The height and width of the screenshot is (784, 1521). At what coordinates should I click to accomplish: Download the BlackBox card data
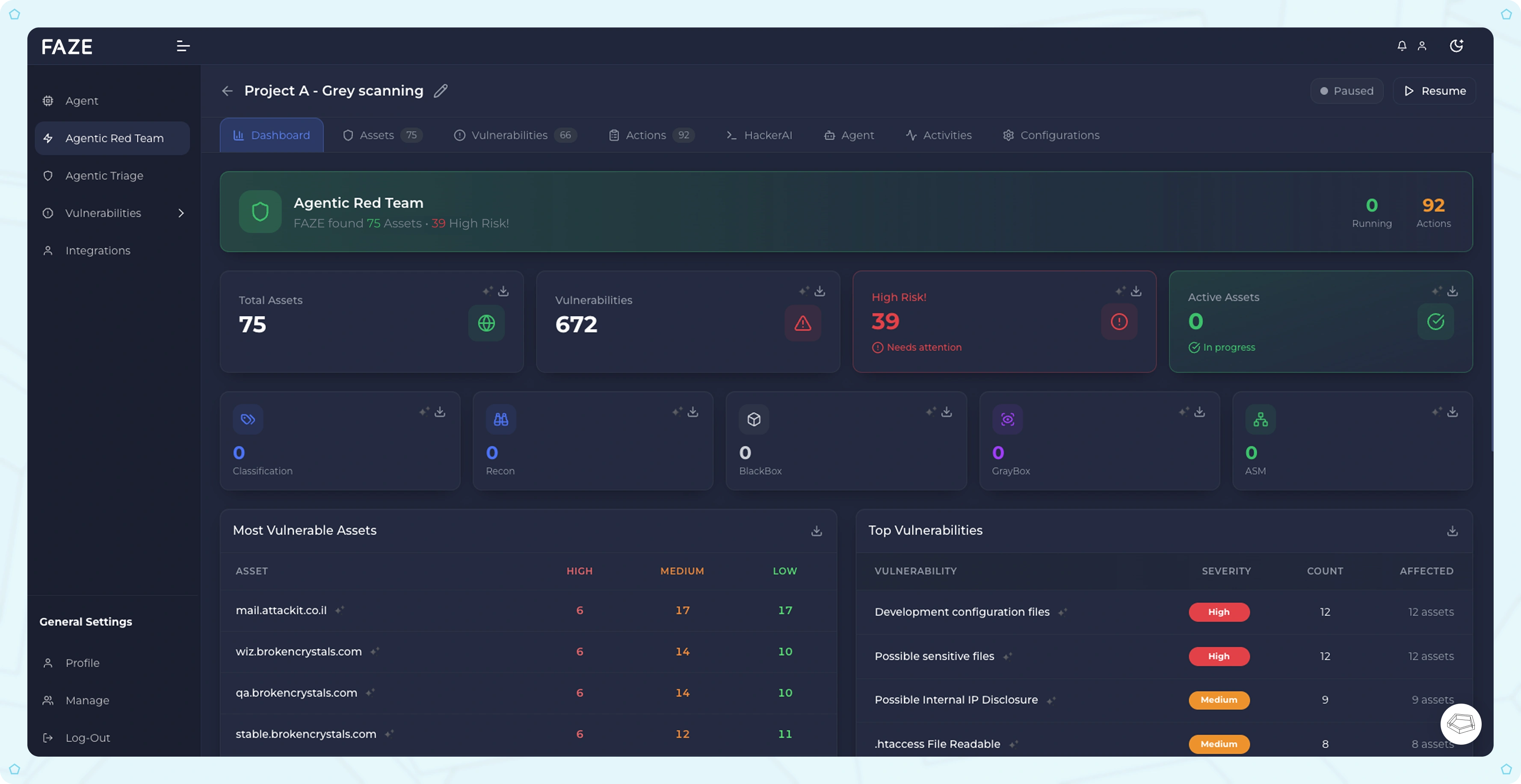click(x=947, y=412)
